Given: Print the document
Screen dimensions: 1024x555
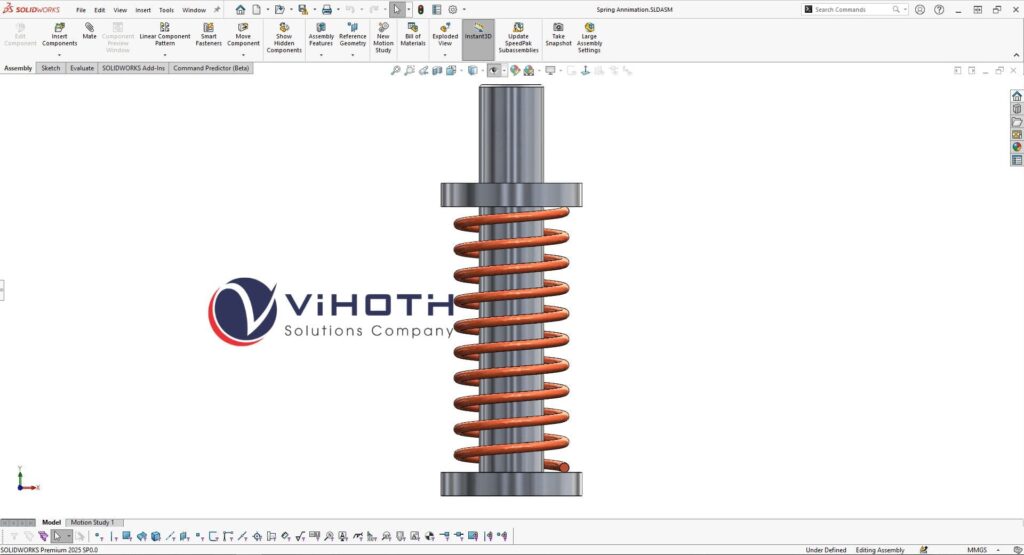Looking at the screenshot, I should 327,10.
